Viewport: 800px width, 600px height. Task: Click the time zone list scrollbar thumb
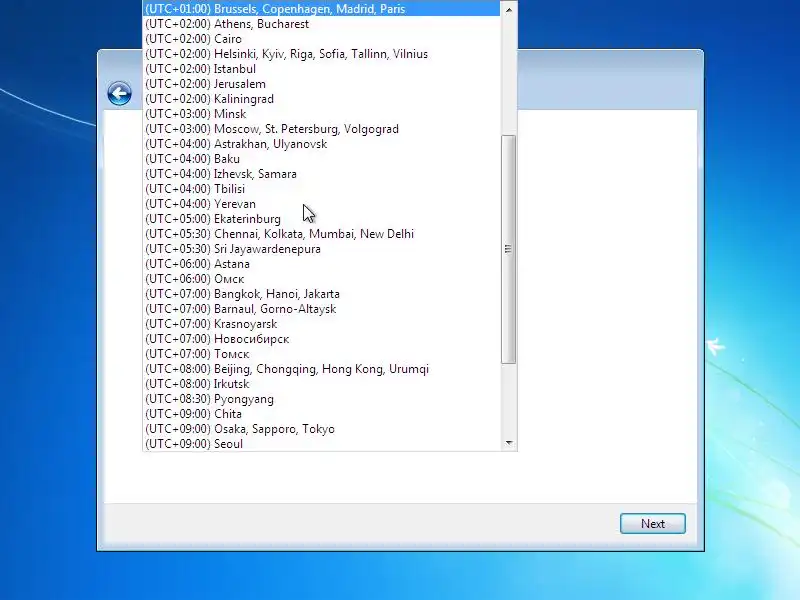(x=509, y=249)
